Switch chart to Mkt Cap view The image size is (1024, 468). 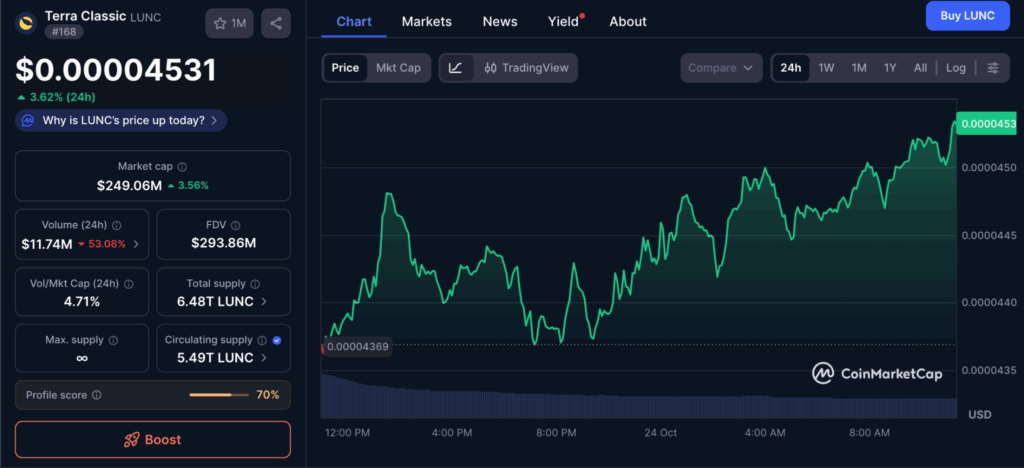point(398,68)
